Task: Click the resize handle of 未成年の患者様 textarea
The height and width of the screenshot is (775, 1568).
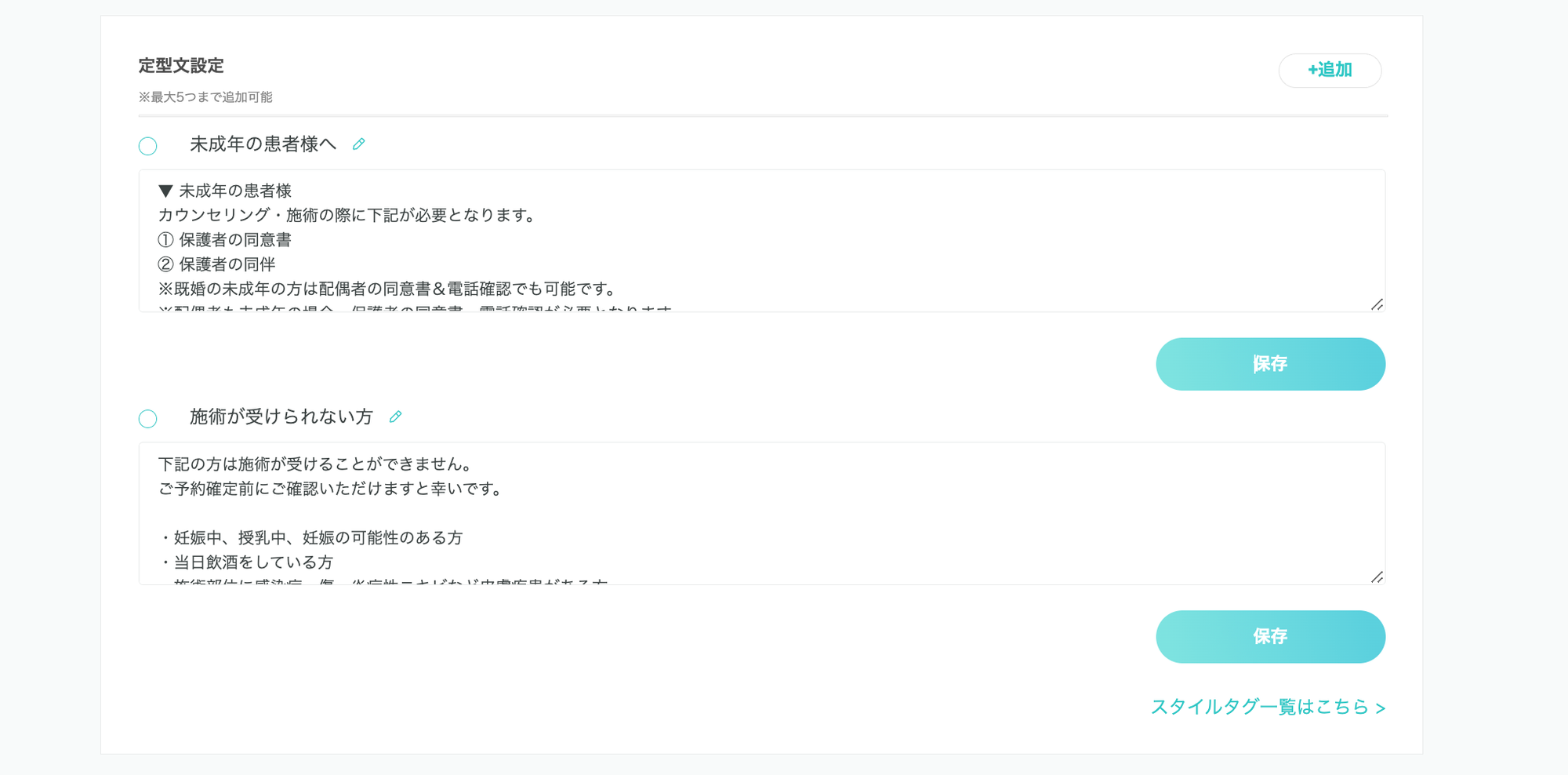Action: click(1377, 304)
